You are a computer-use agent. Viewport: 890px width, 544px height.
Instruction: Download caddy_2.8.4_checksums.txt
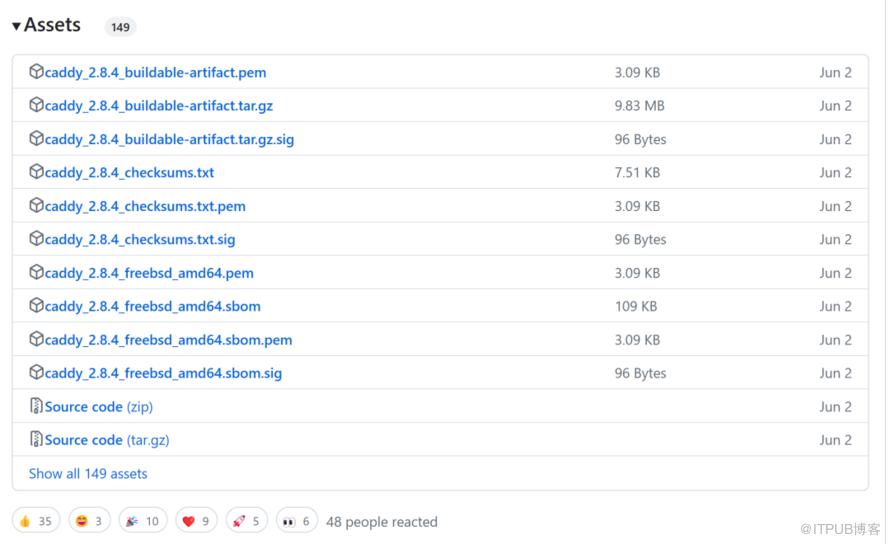point(129,173)
